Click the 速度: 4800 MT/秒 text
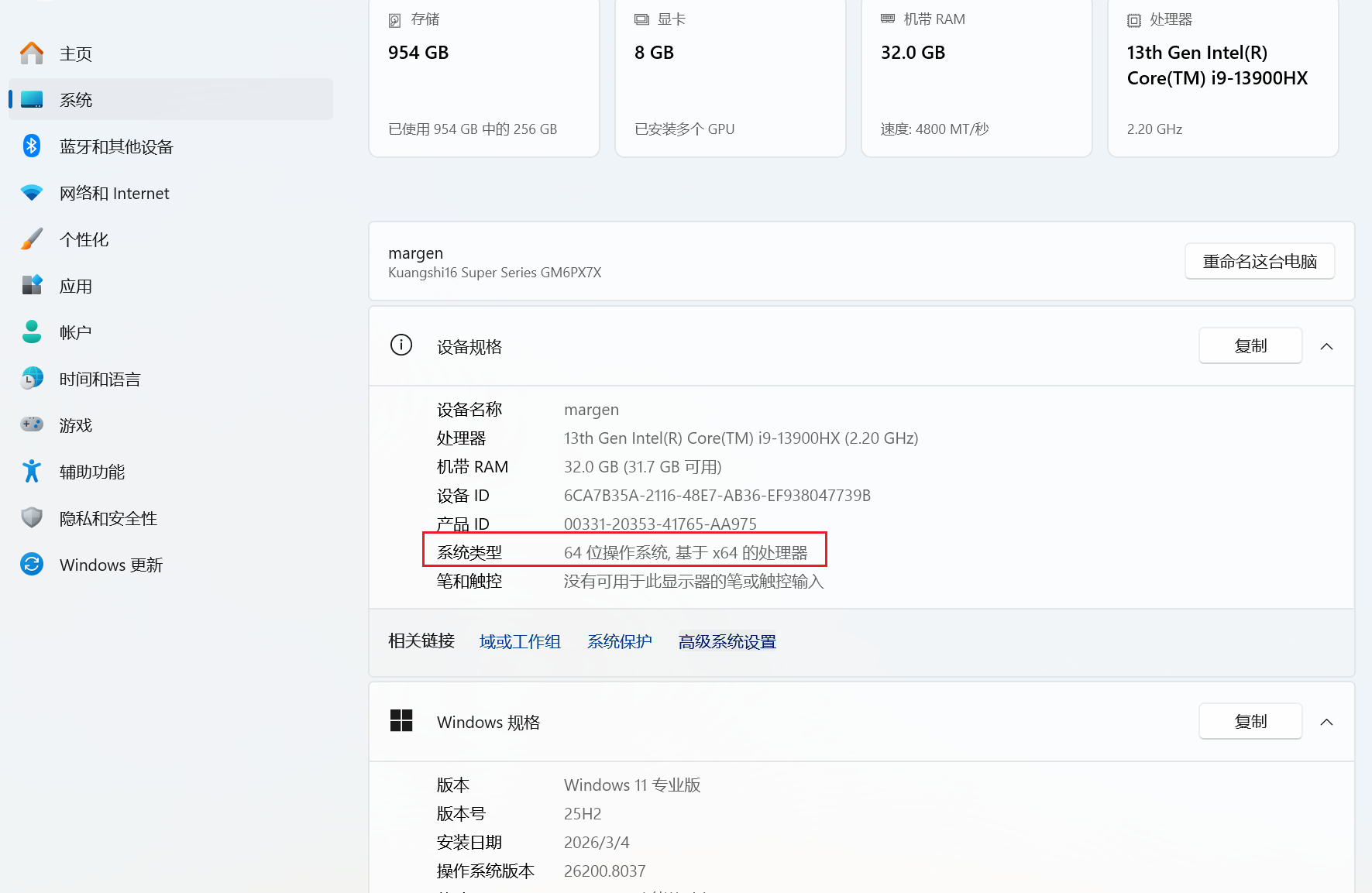This screenshot has height=893, width=1372. point(935,129)
